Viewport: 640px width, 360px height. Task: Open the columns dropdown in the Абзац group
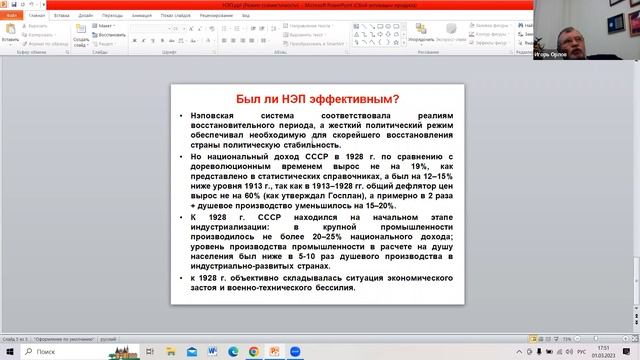pos(264,41)
